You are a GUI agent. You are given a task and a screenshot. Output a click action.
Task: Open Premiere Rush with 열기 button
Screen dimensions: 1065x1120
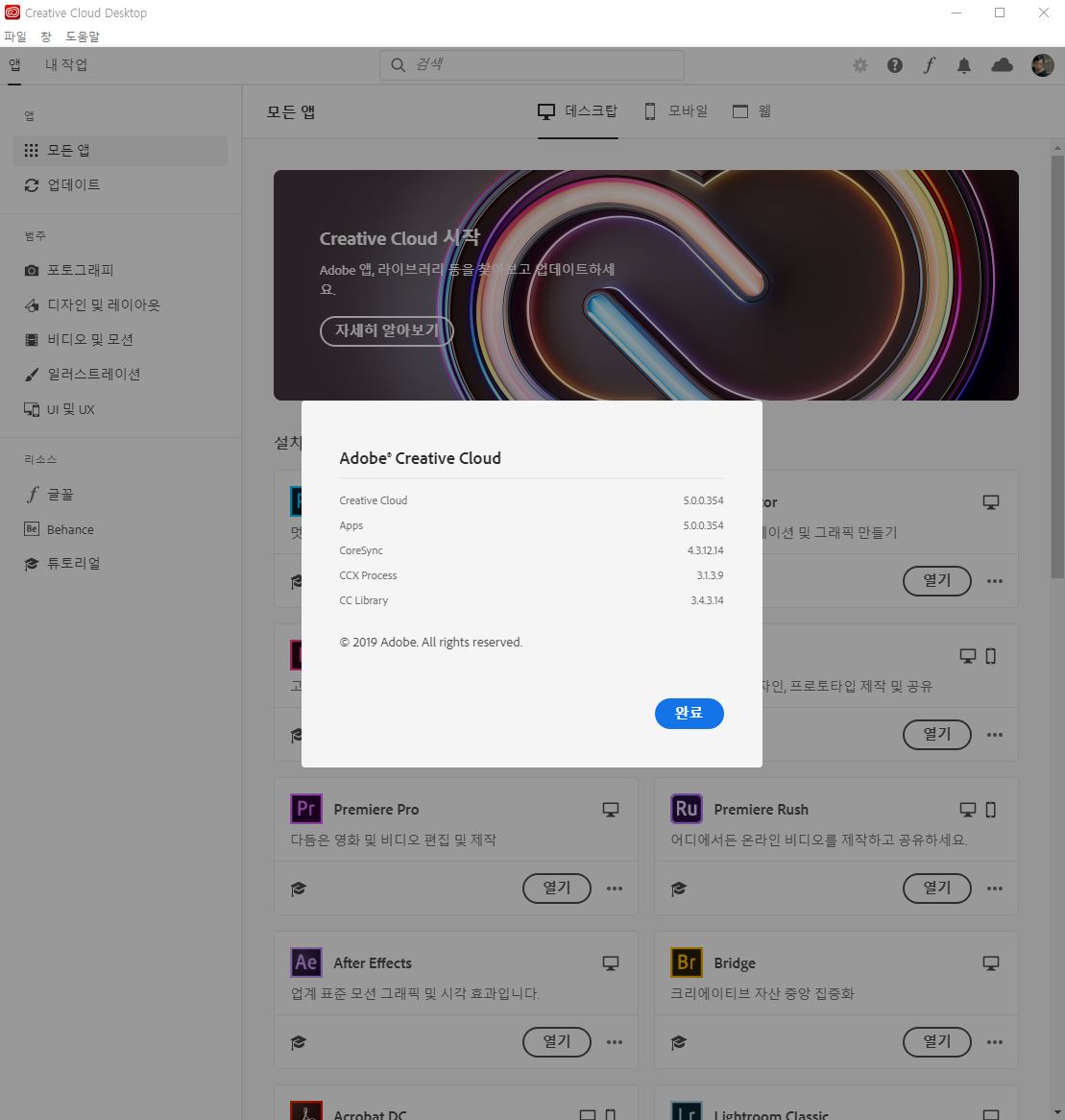pyautogui.click(x=937, y=889)
